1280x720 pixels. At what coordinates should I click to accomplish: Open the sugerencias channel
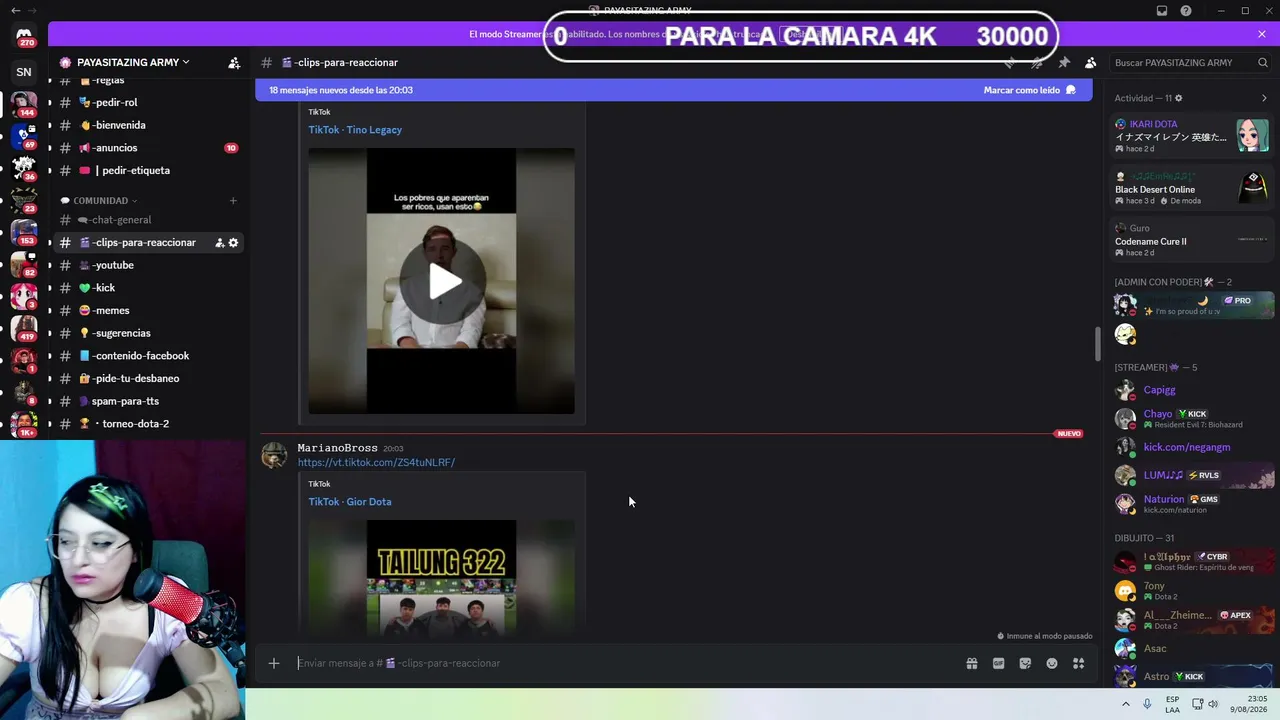[x=148, y=333]
